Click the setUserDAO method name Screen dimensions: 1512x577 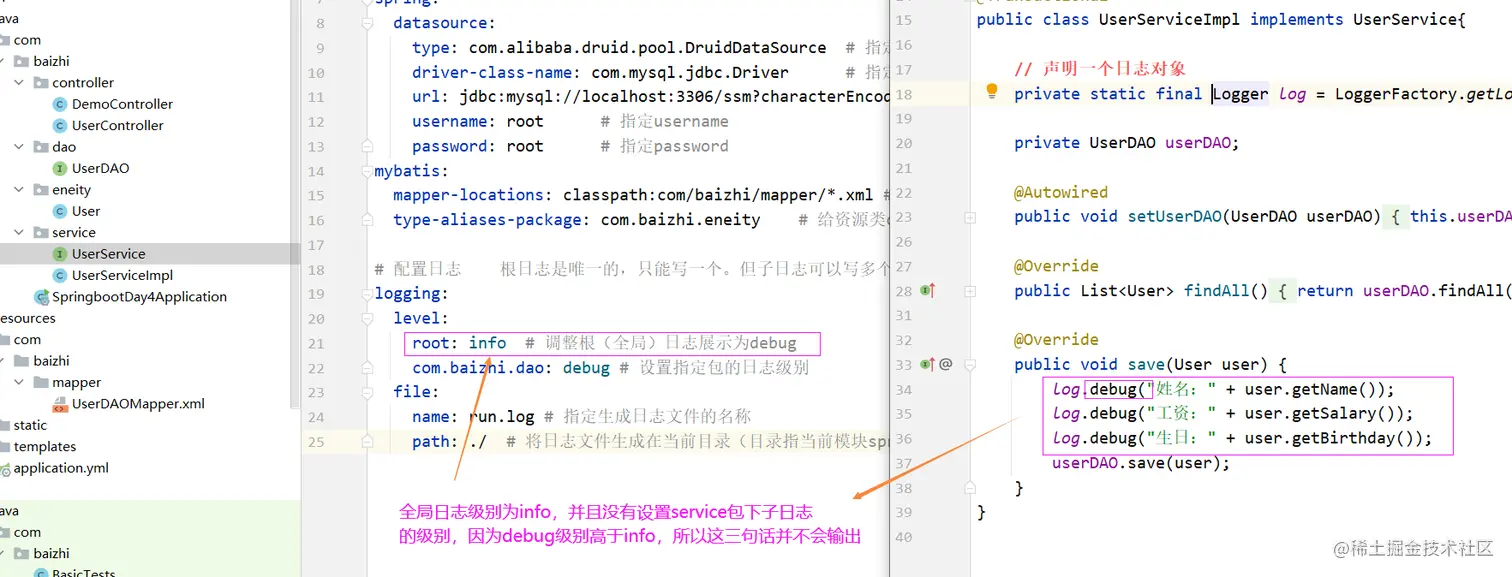coord(1175,217)
